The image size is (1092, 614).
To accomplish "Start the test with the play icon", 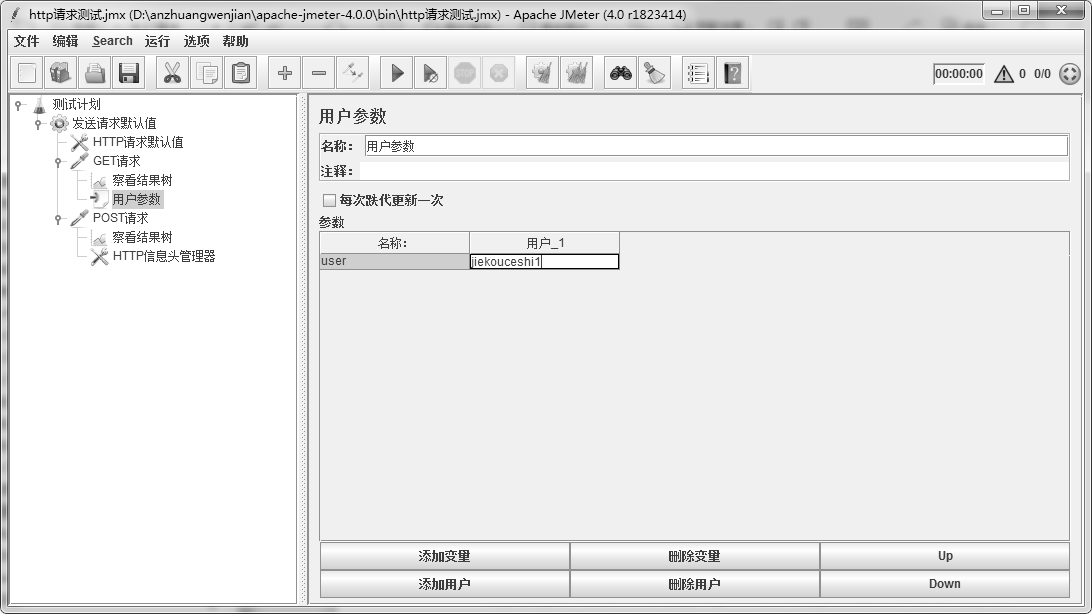I will [x=397, y=73].
